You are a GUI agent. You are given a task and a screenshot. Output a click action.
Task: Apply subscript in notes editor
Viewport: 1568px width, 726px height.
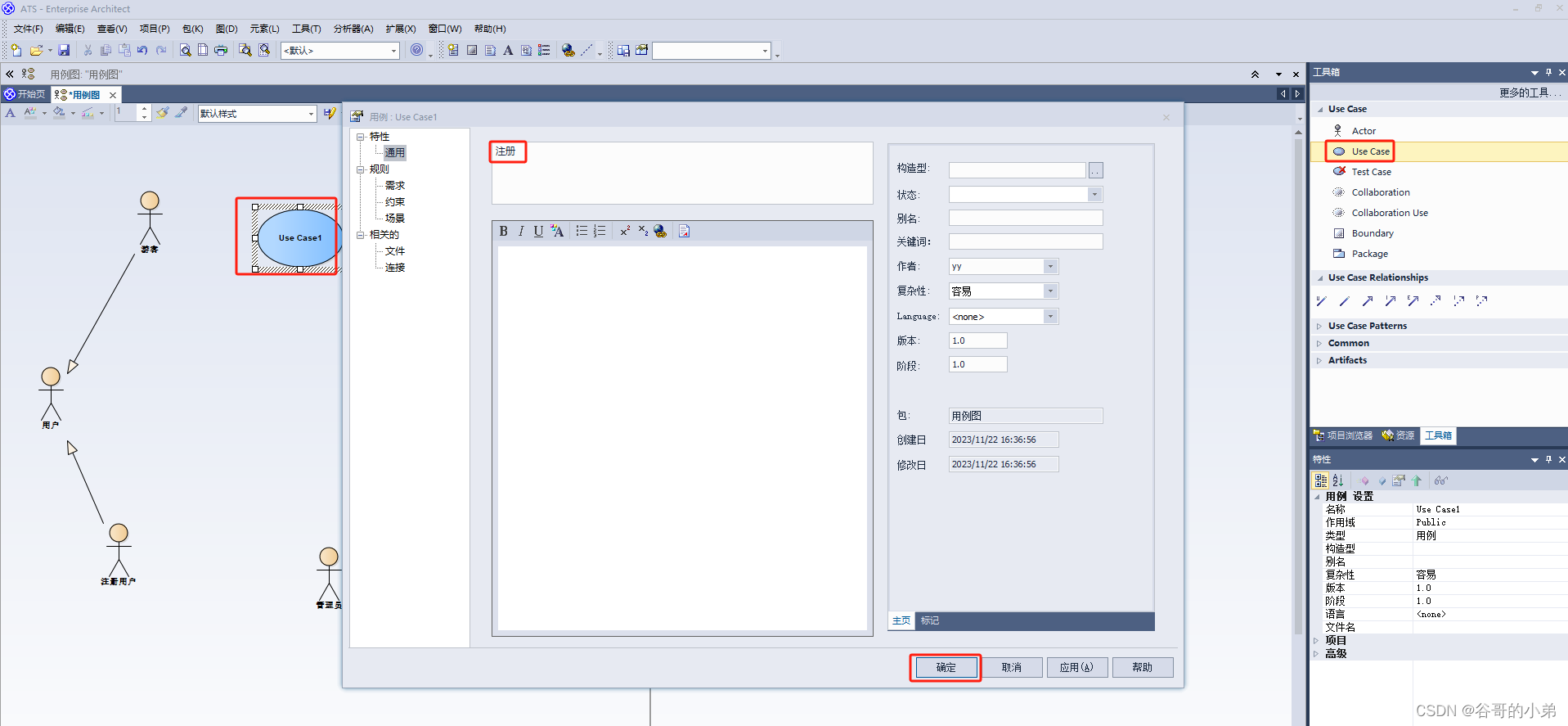coord(643,232)
